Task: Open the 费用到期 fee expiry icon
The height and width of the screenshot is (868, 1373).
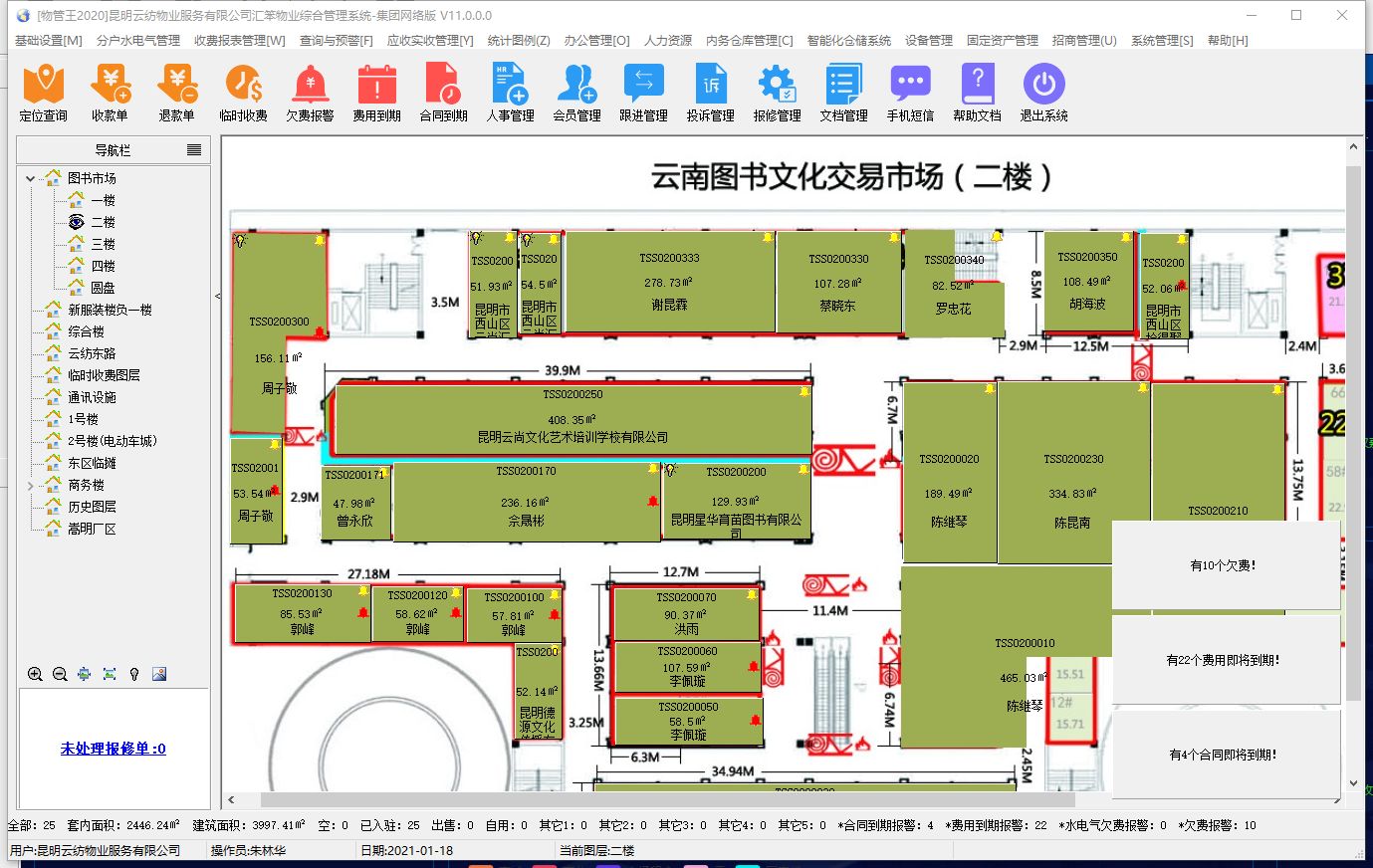Action: pos(377,94)
